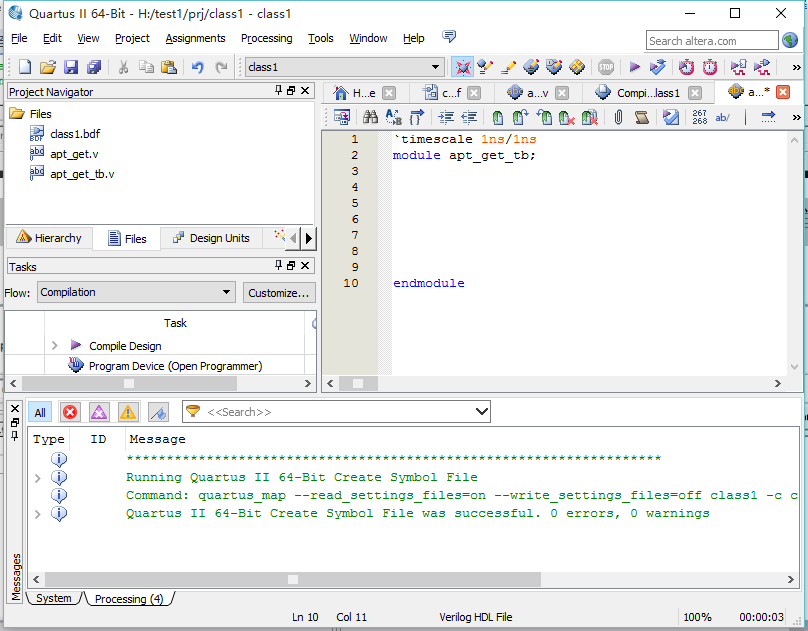Click the Save All icon
Image resolution: width=808 pixels, height=631 pixels.
point(94,67)
